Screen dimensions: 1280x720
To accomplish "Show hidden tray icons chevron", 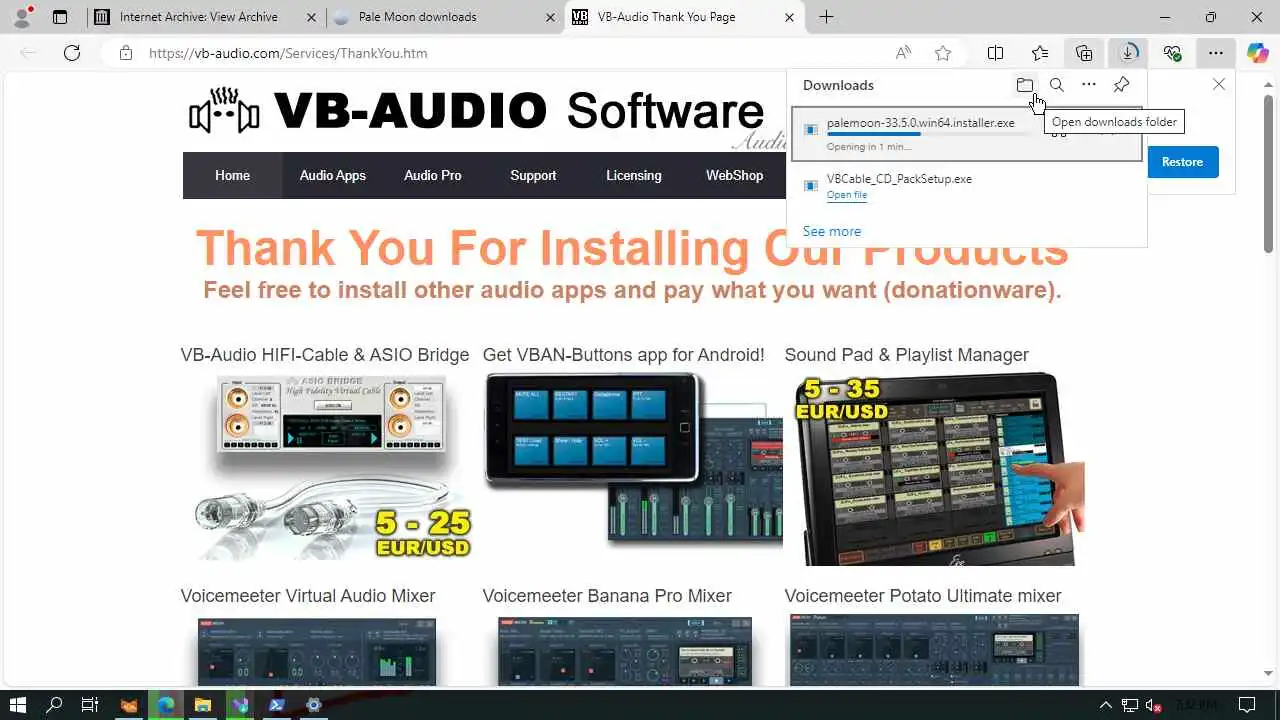I will [1106, 705].
